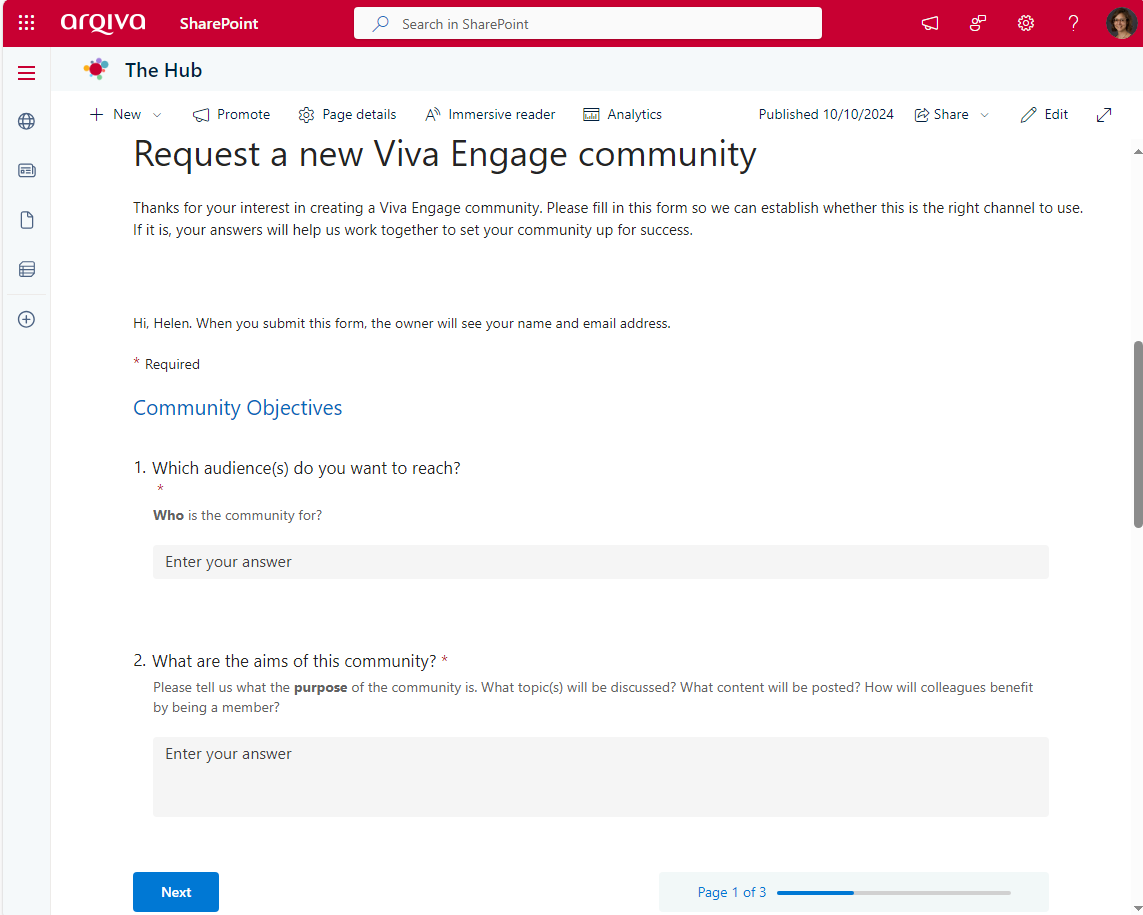Viewport: 1143px width, 915px height.
Task: Open the megaphone announcements icon
Action: [x=929, y=23]
